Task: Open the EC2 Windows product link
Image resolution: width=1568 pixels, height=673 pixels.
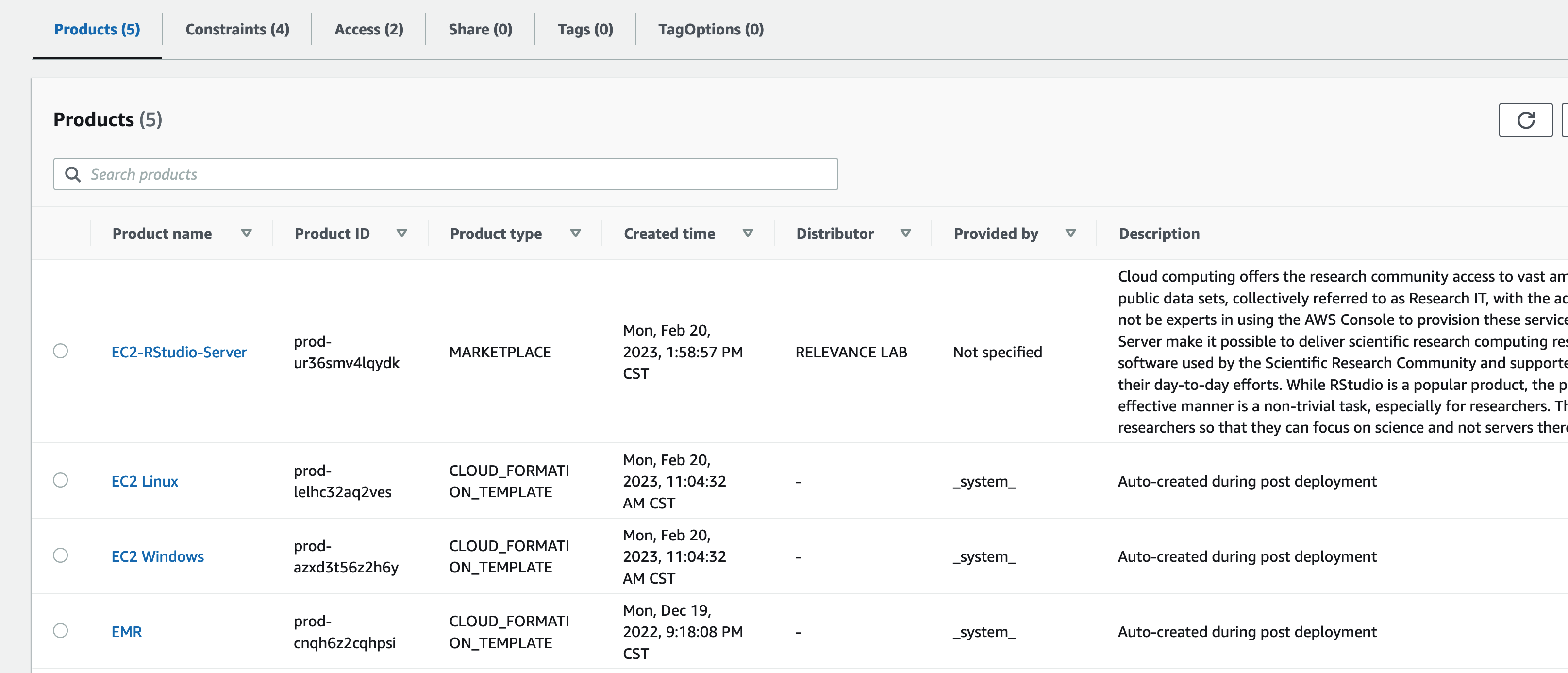Action: tap(158, 556)
